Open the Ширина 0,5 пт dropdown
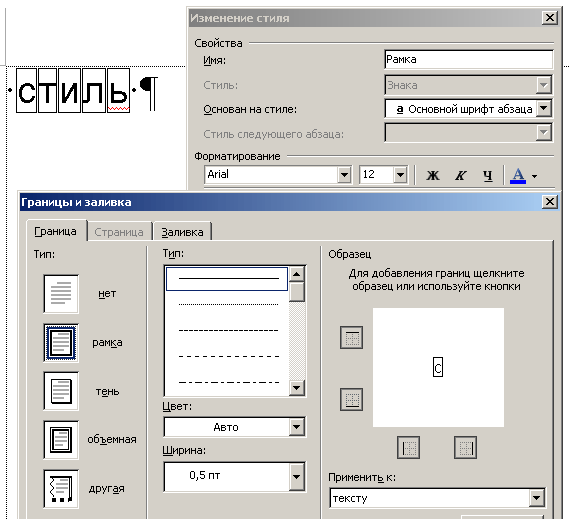570x519 pixels. tap(297, 476)
